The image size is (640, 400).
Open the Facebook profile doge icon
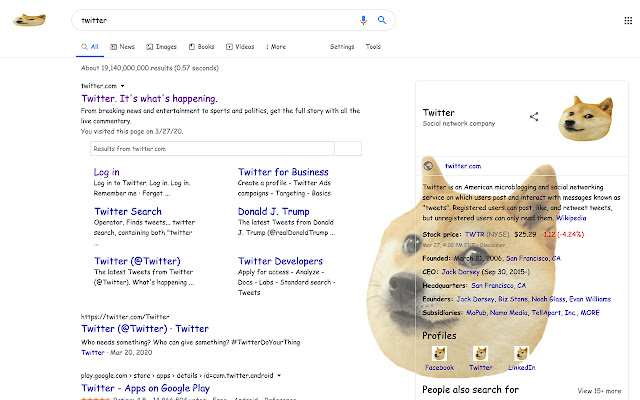[x=439, y=353]
